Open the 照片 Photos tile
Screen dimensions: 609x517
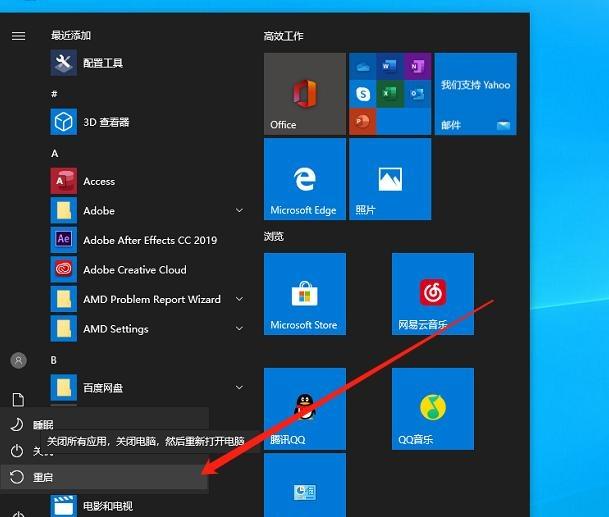[x=390, y=179]
